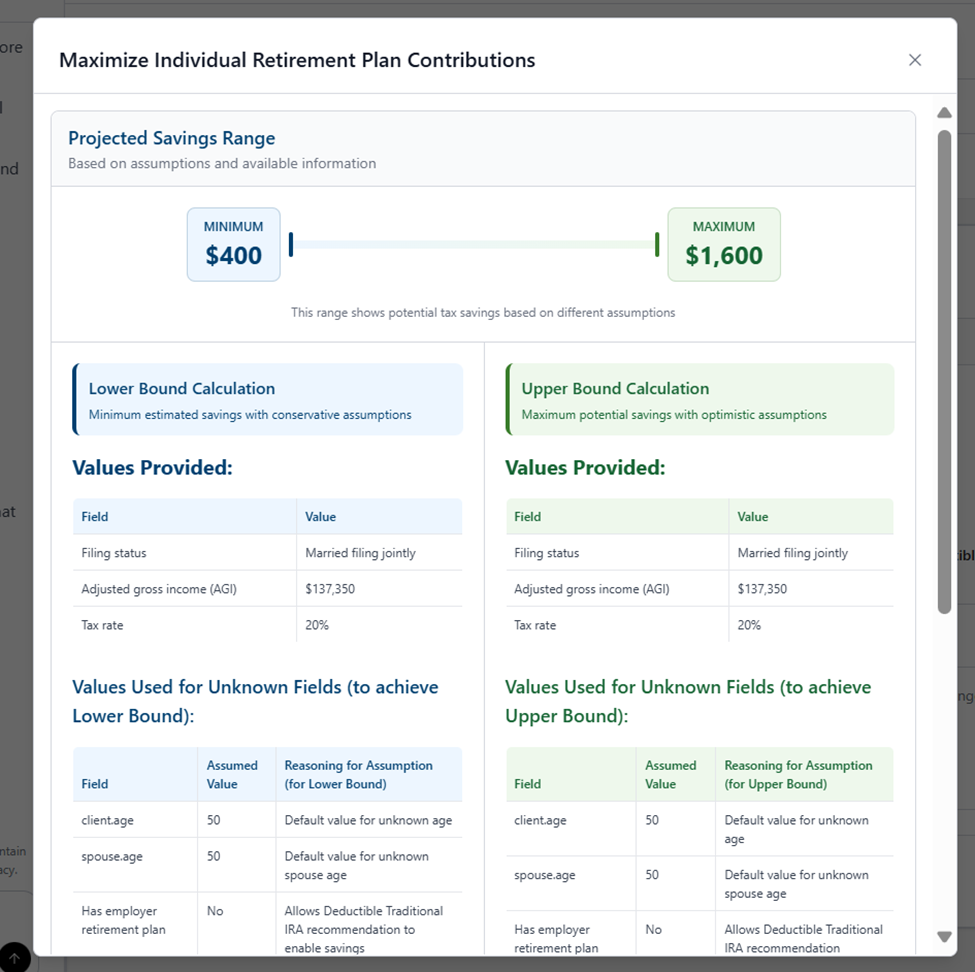Click client.age field in Lower Bound assumptions

point(107,820)
